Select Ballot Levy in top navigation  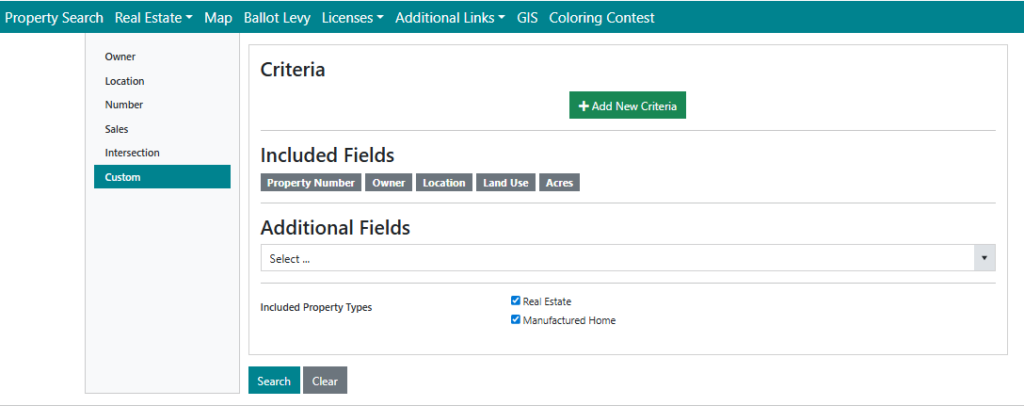click(x=277, y=18)
